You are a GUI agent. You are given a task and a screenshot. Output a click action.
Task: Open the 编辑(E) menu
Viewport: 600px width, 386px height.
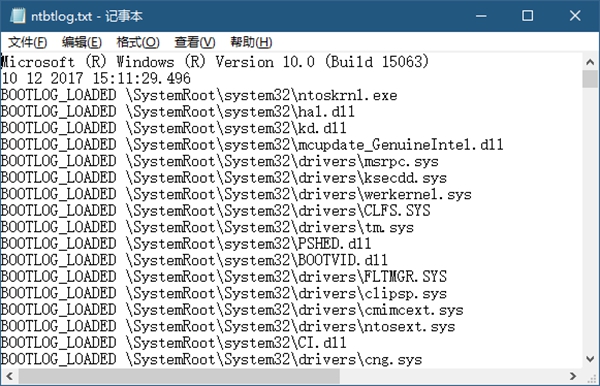click(x=82, y=42)
